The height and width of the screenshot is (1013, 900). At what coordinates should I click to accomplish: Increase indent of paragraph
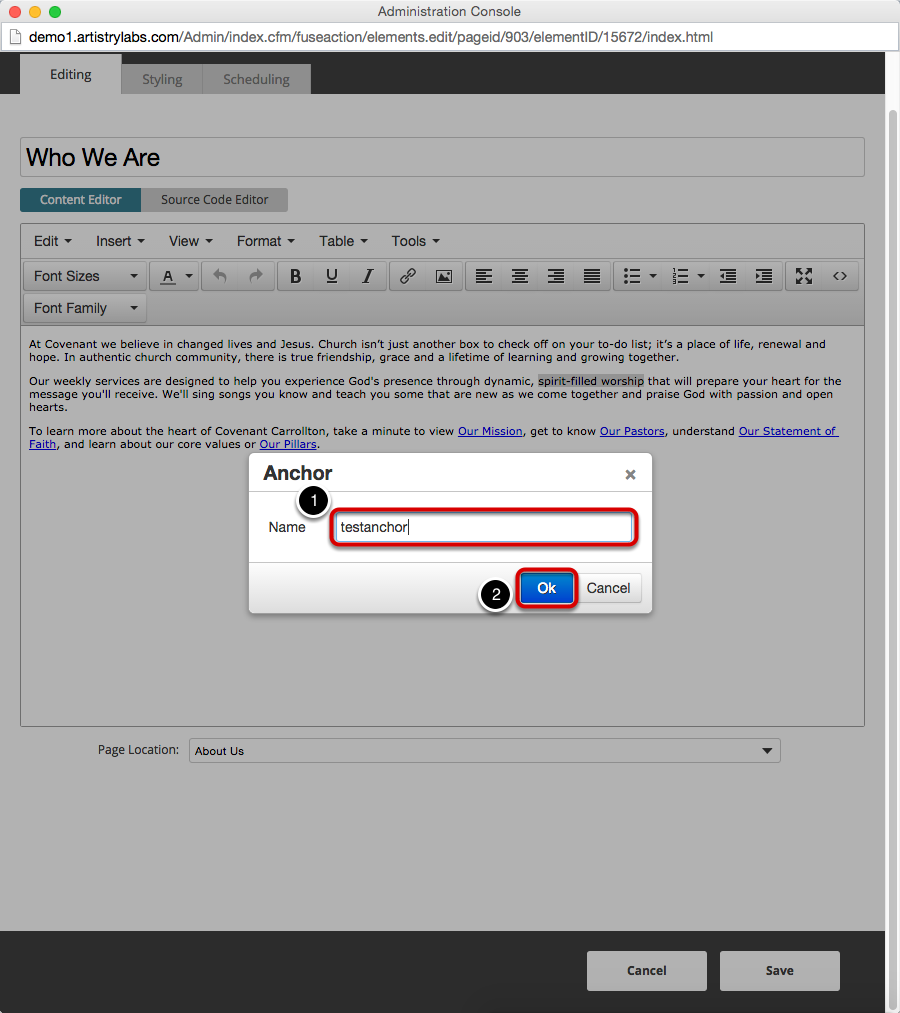coord(764,276)
